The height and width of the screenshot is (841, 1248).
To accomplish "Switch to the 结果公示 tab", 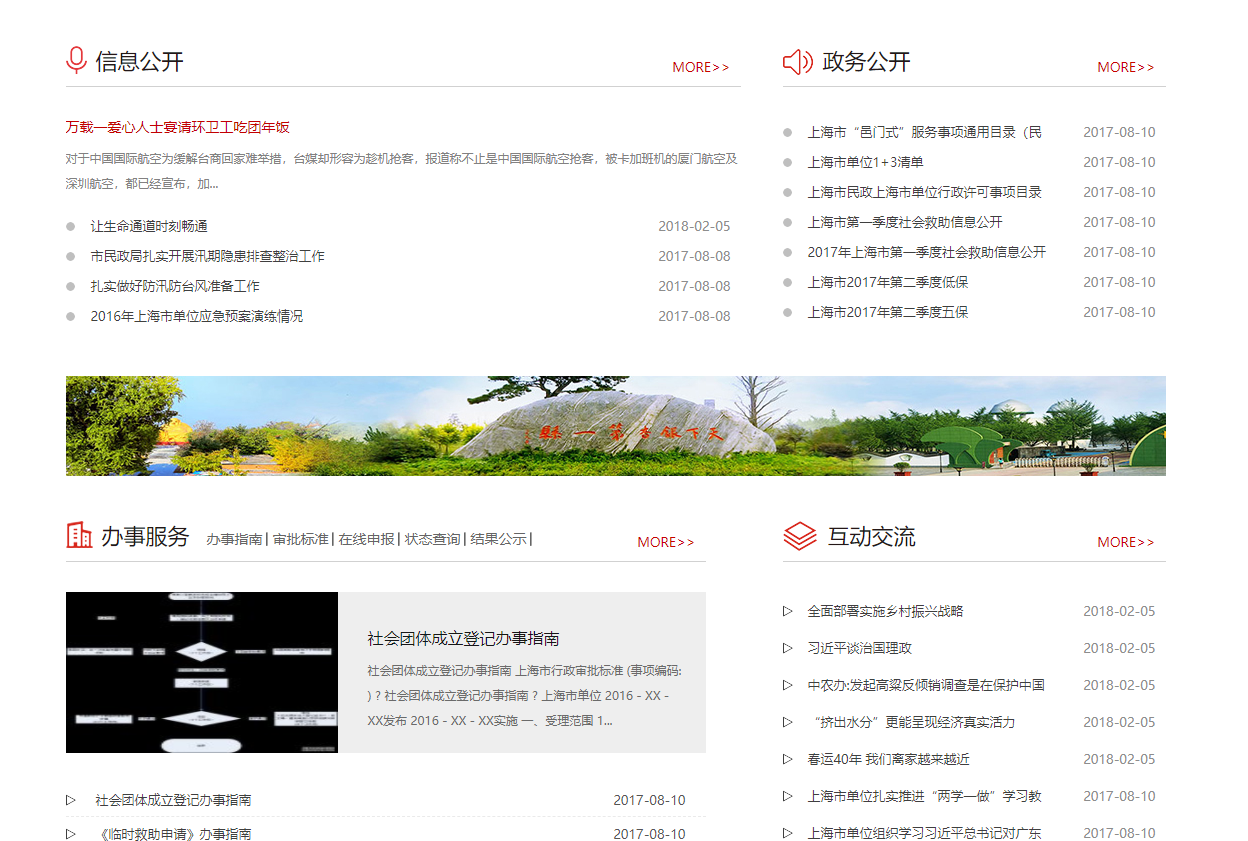I will pyautogui.click(x=498, y=539).
